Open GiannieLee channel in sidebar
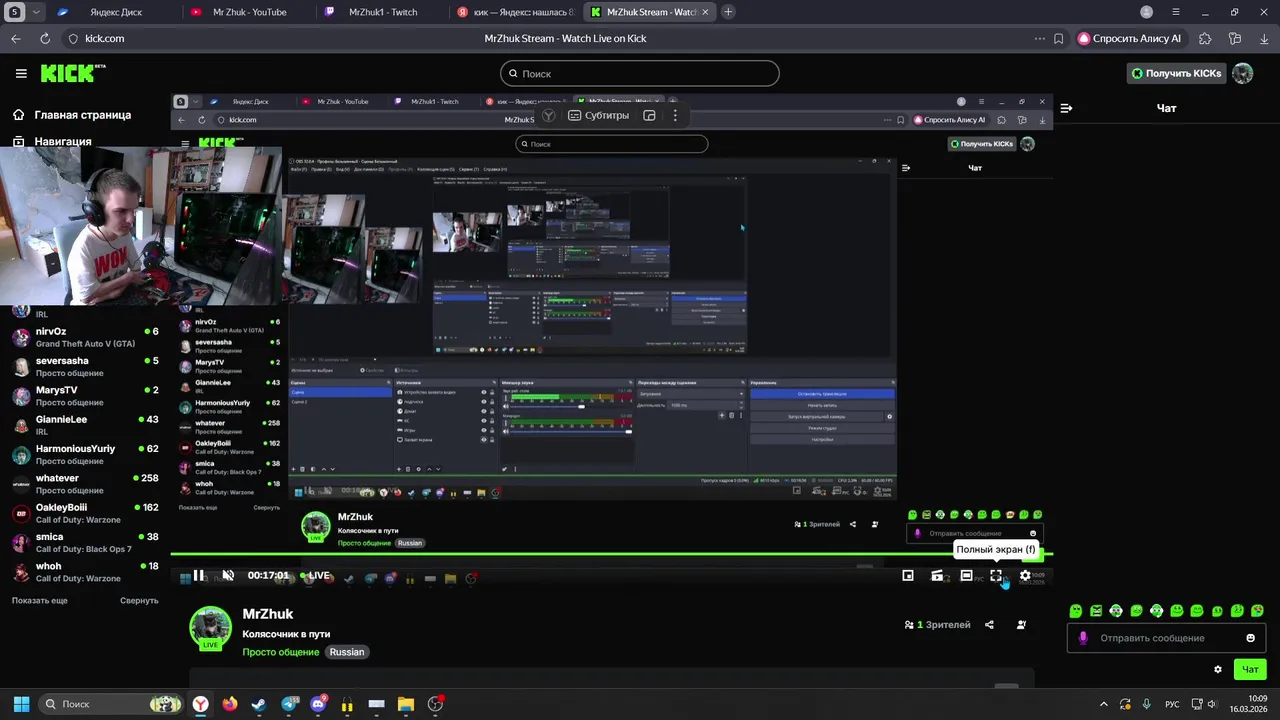 tap(85, 425)
